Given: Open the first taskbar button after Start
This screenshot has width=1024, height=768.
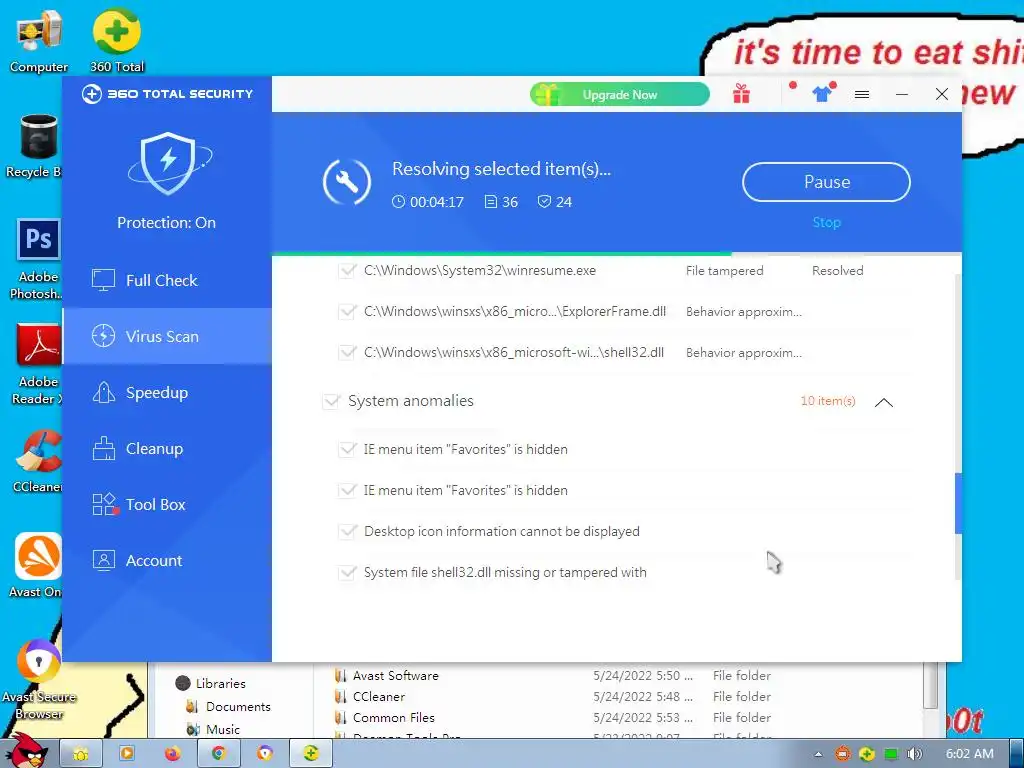Looking at the screenshot, I should [81, 754].
